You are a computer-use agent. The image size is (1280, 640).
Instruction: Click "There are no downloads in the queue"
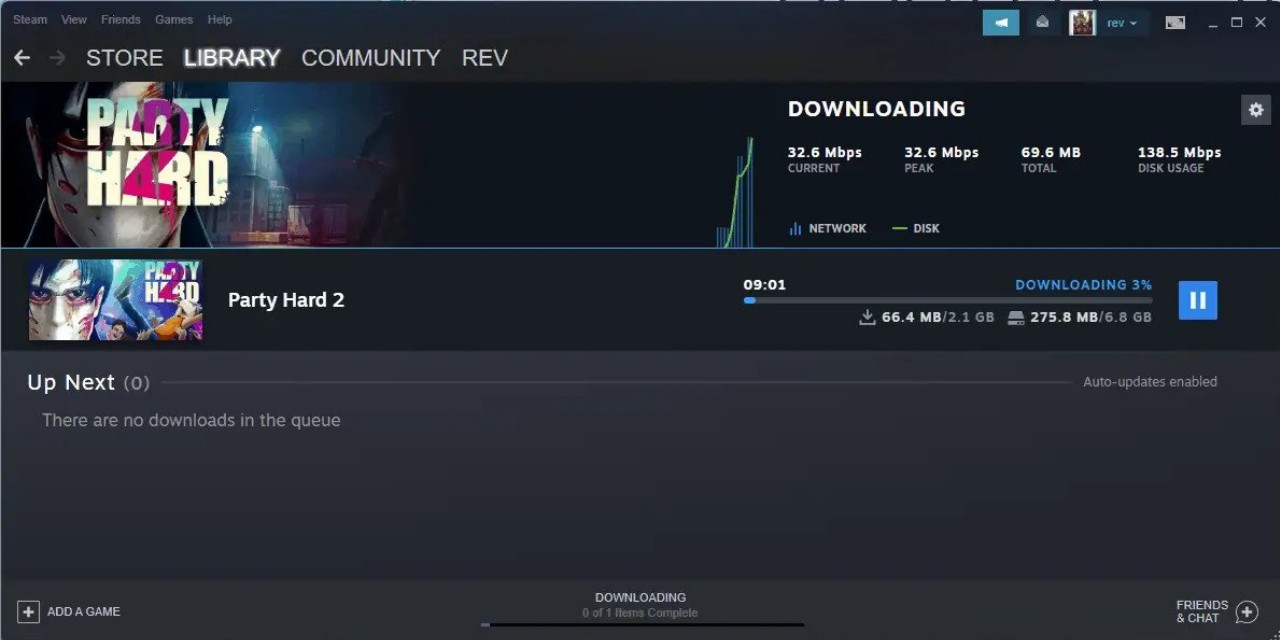pyautogui.click(x=191, y=420)
